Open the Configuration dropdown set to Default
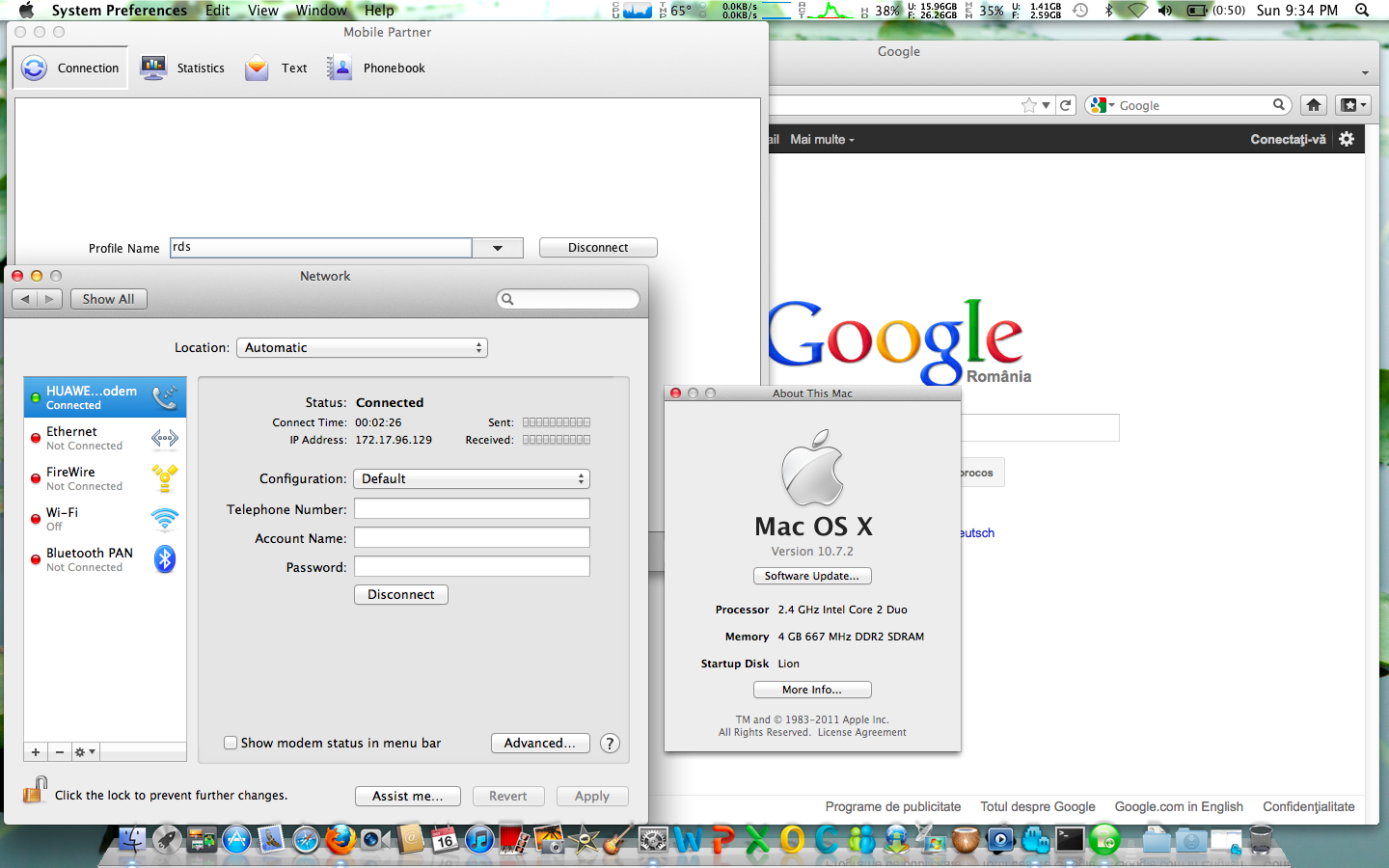The height and width of the screenshot is (868, 1389). pyautogui.click(x=472, y=478)
